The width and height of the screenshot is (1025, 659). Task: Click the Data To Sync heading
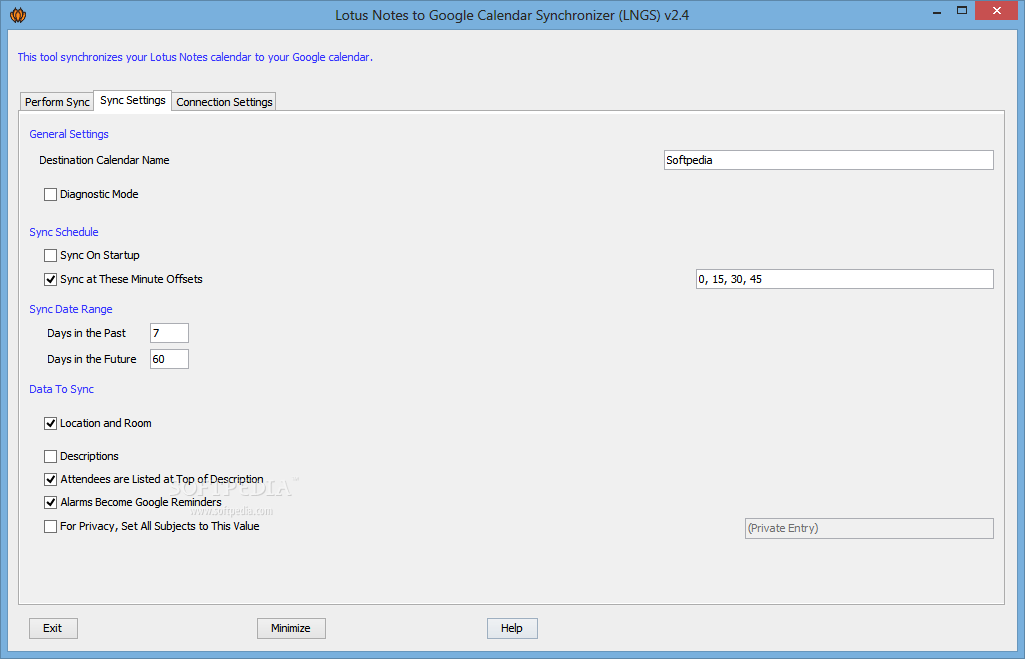click(61, 389)
